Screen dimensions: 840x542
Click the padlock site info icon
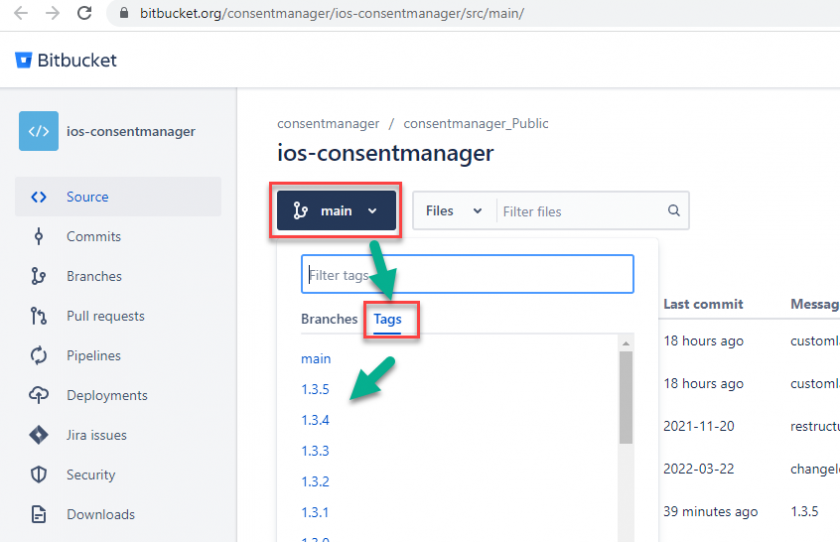pos(124,12)
